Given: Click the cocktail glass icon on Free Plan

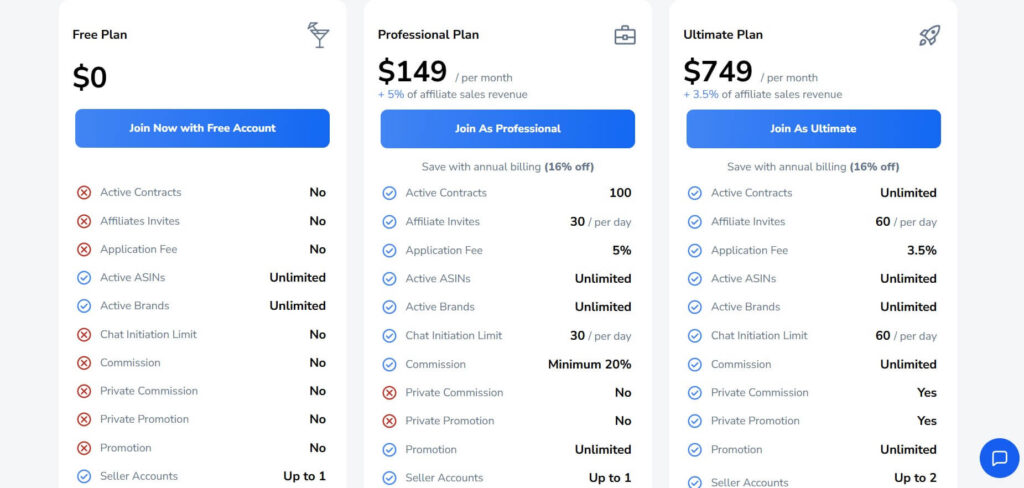Looking at the screenshot, I should pyautogui.click(x=319, y=35).
